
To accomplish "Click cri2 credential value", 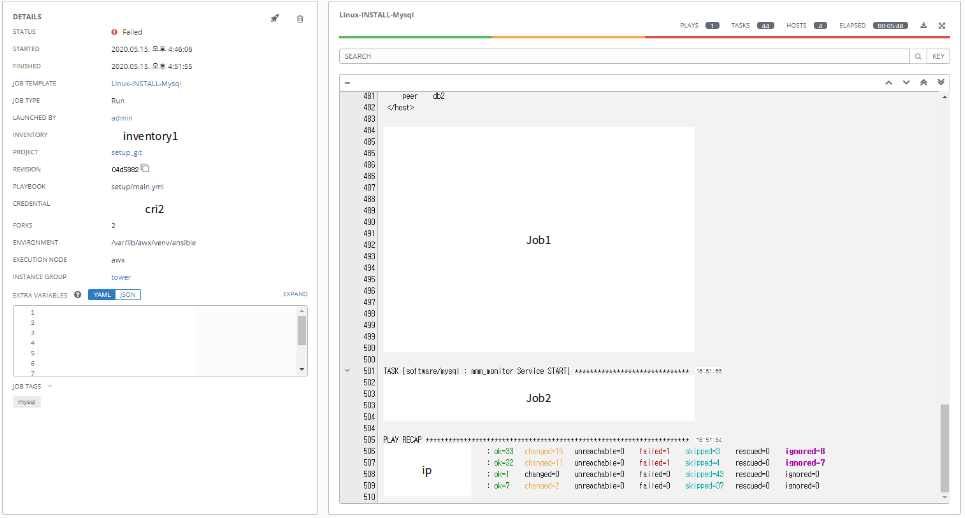I will pos(154,209).
